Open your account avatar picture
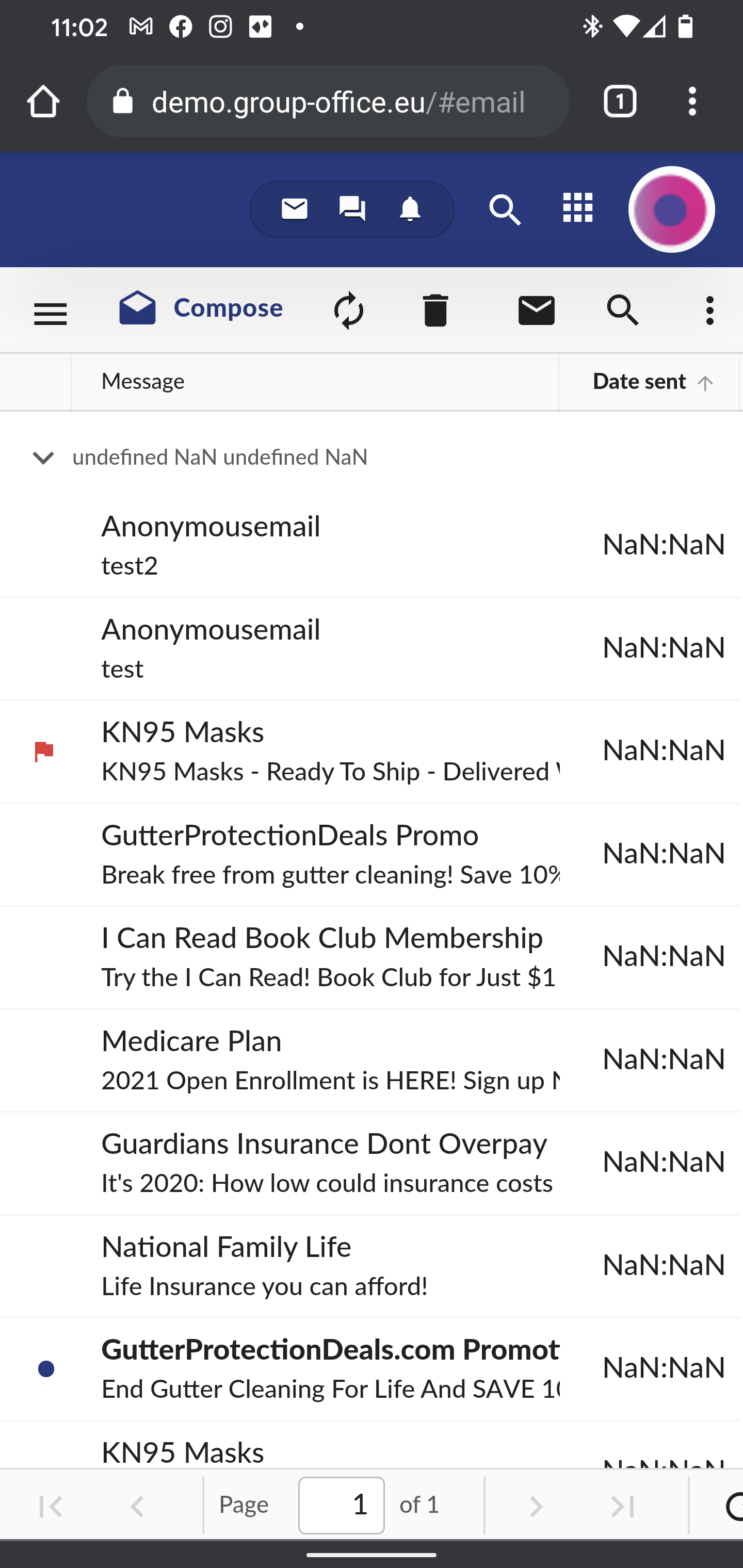743x1568 pixels. point(671,209)
